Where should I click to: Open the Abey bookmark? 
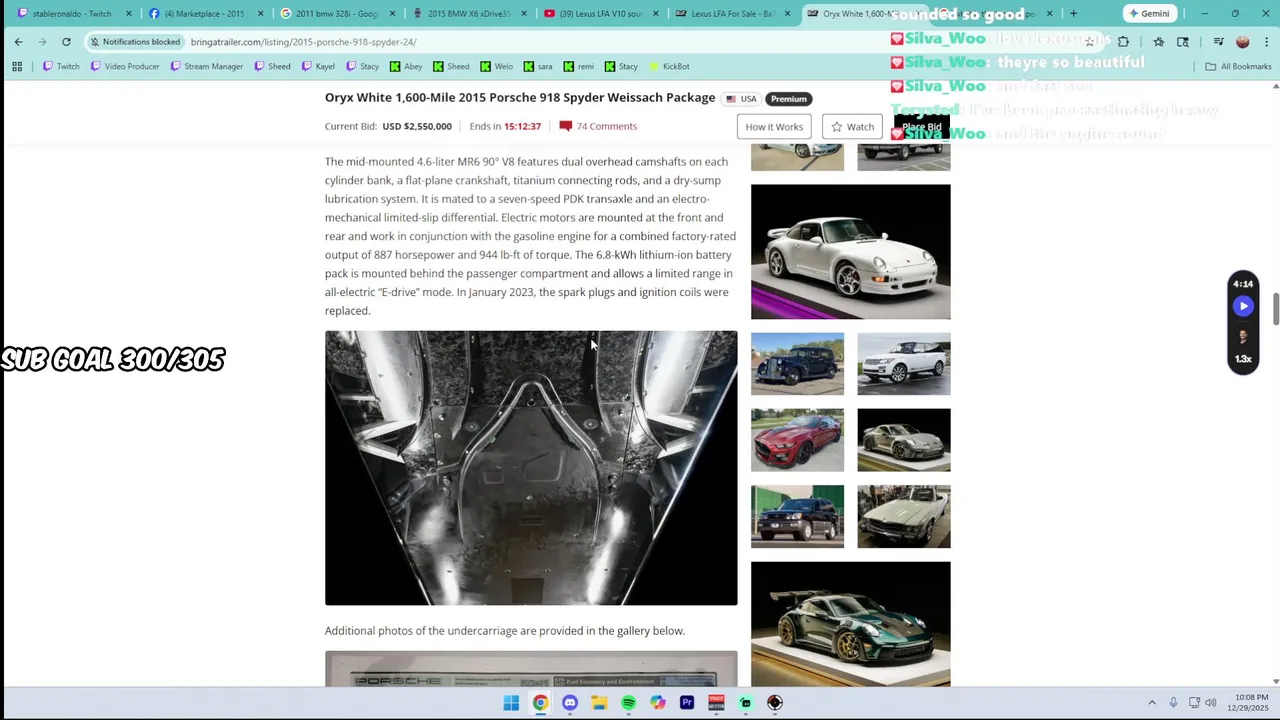[406, 66]
